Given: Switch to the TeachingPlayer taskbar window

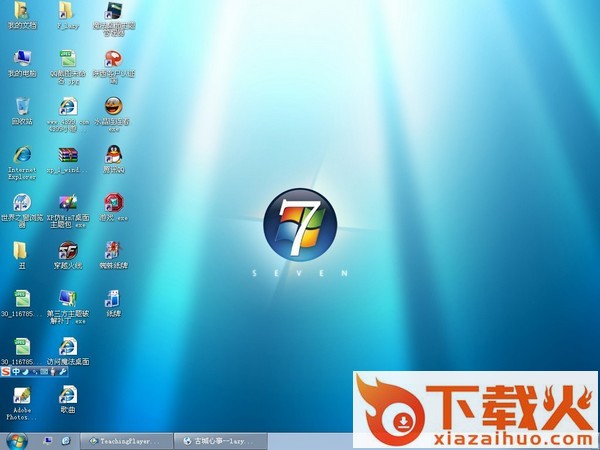Looking at the screenshot, I should pyautogui.click(x=127, y=441).
